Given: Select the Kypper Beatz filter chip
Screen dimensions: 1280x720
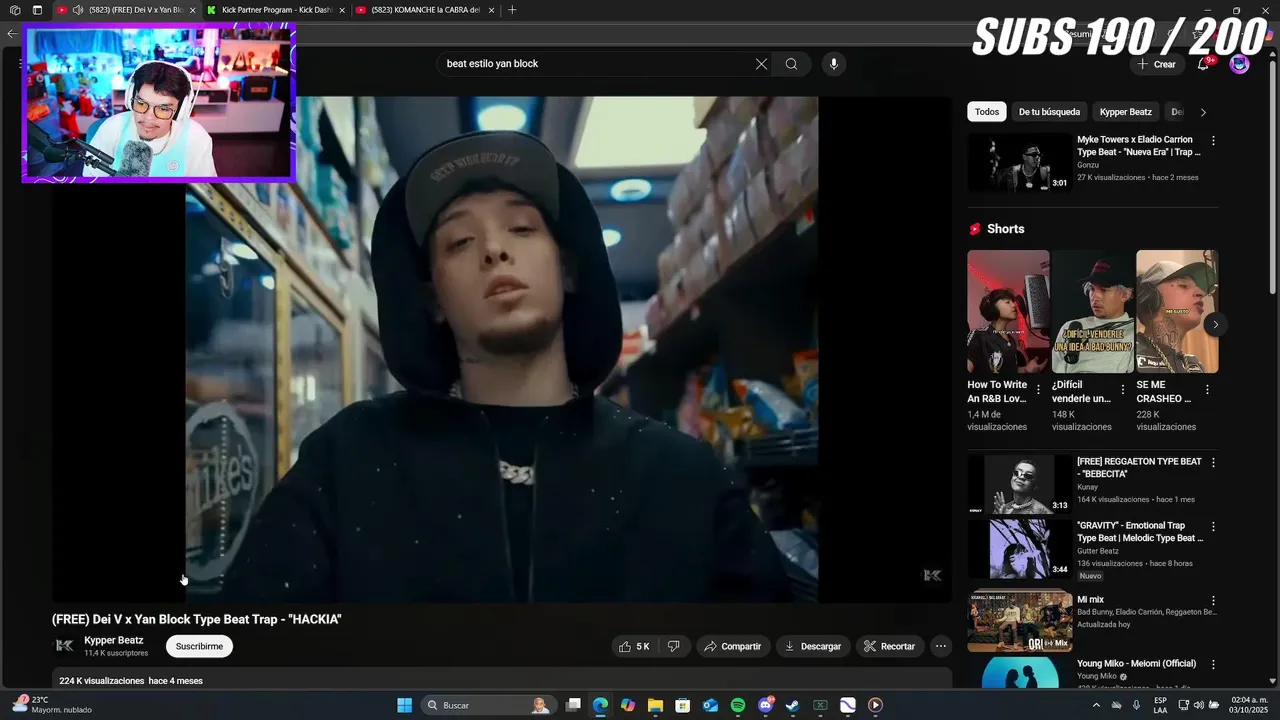Looking at the screenshot, I should (x=1126, y=112).
